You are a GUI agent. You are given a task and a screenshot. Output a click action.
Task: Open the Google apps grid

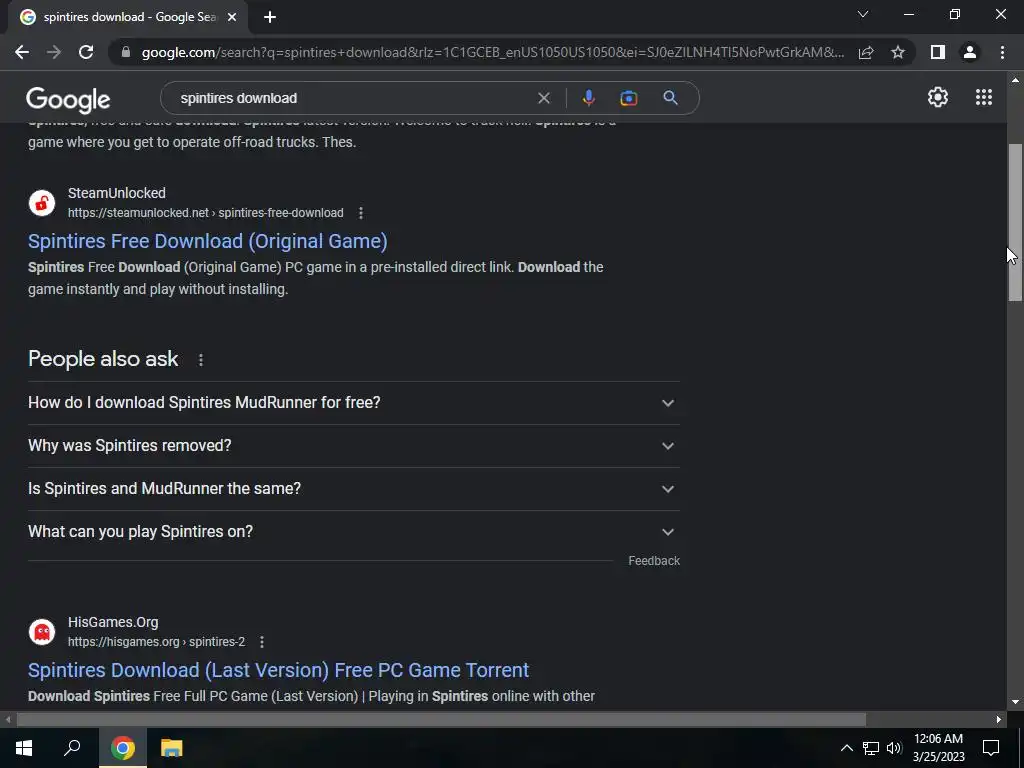pos(984,97)
